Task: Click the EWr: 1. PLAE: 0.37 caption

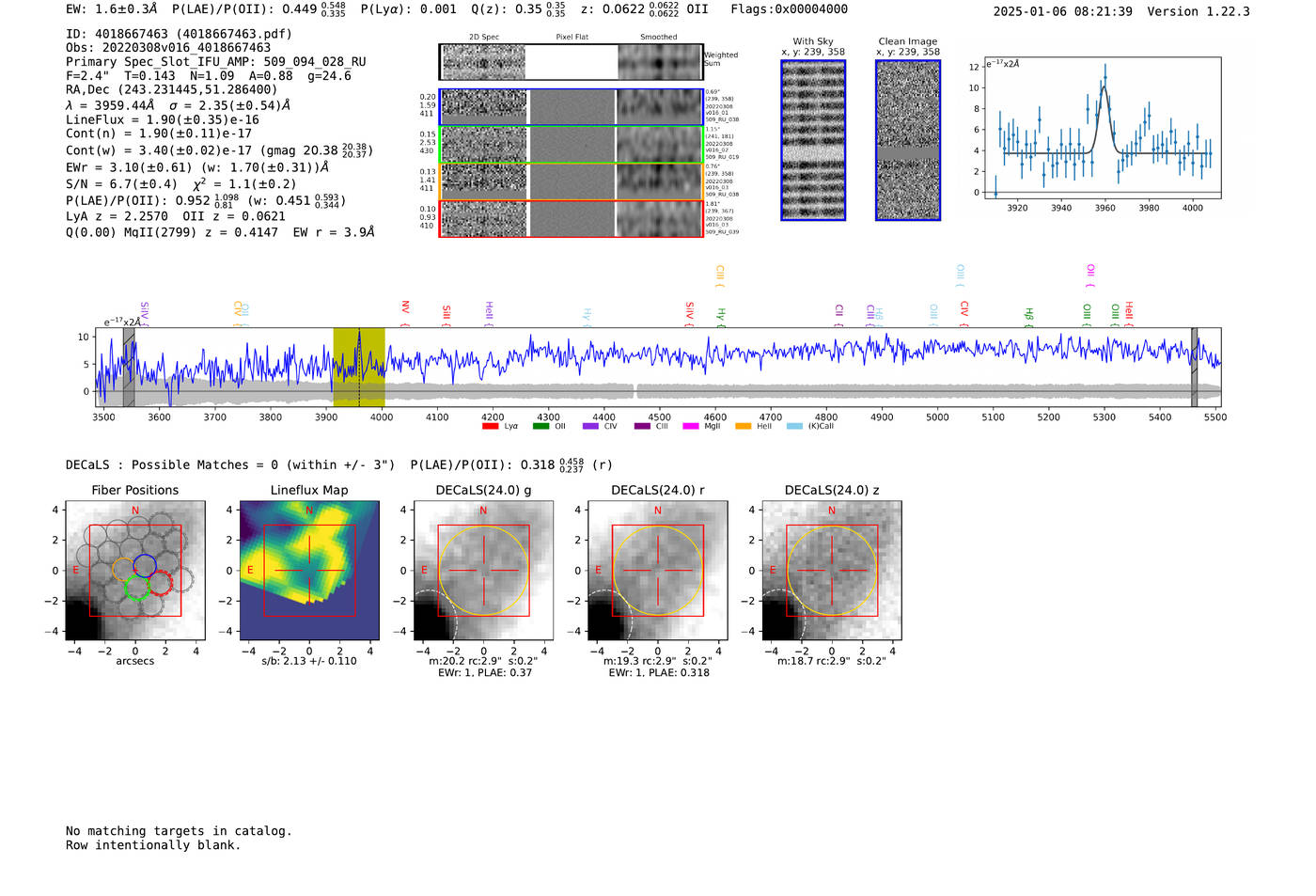Action: click(x=484, y=673)
